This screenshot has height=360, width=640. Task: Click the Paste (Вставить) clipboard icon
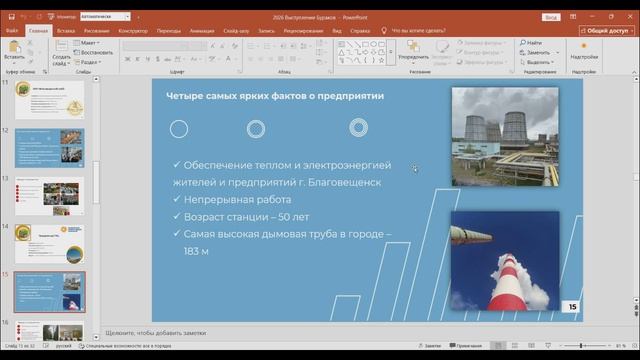click(x=14, y=47)
